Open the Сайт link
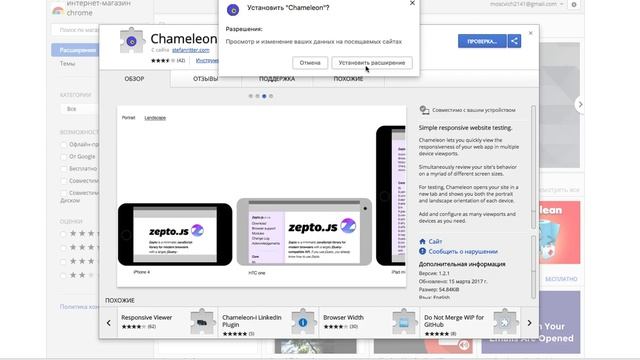Viewport: 640px width, 360px height. click(435, 242)
